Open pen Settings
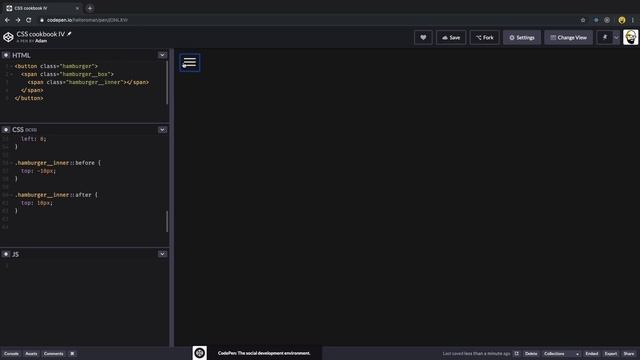Viewport: 640px width, 360px height. tap(522, 38)
